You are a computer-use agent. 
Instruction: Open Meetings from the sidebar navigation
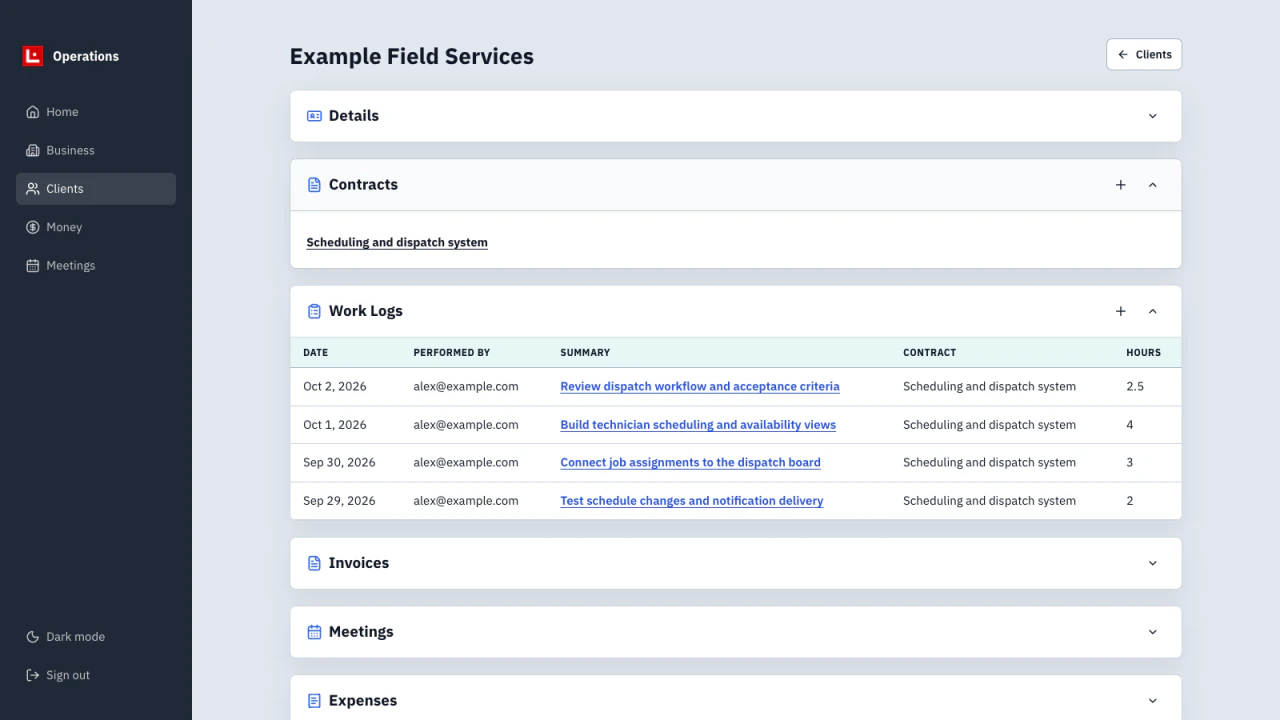pyautogui.click(x=96, y=265)
